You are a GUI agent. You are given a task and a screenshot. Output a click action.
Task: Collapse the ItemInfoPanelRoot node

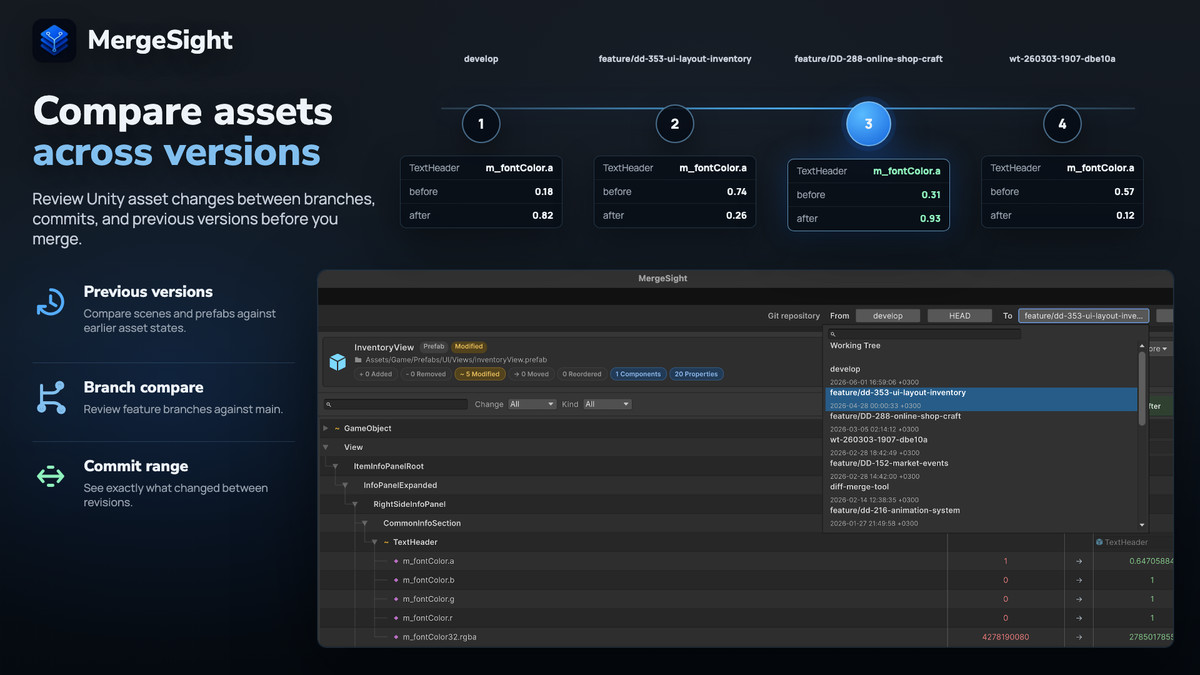(336, 466)
